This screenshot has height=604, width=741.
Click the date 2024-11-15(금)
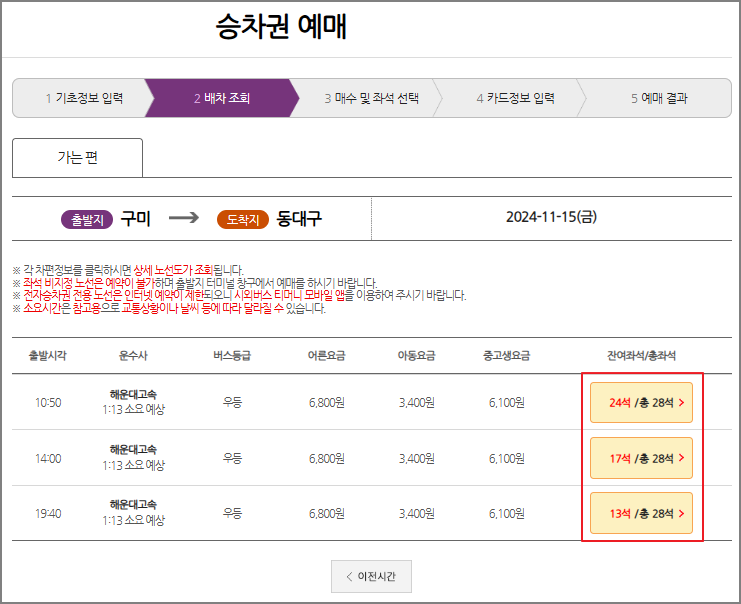pyautogui.click(x=551, y=217)
